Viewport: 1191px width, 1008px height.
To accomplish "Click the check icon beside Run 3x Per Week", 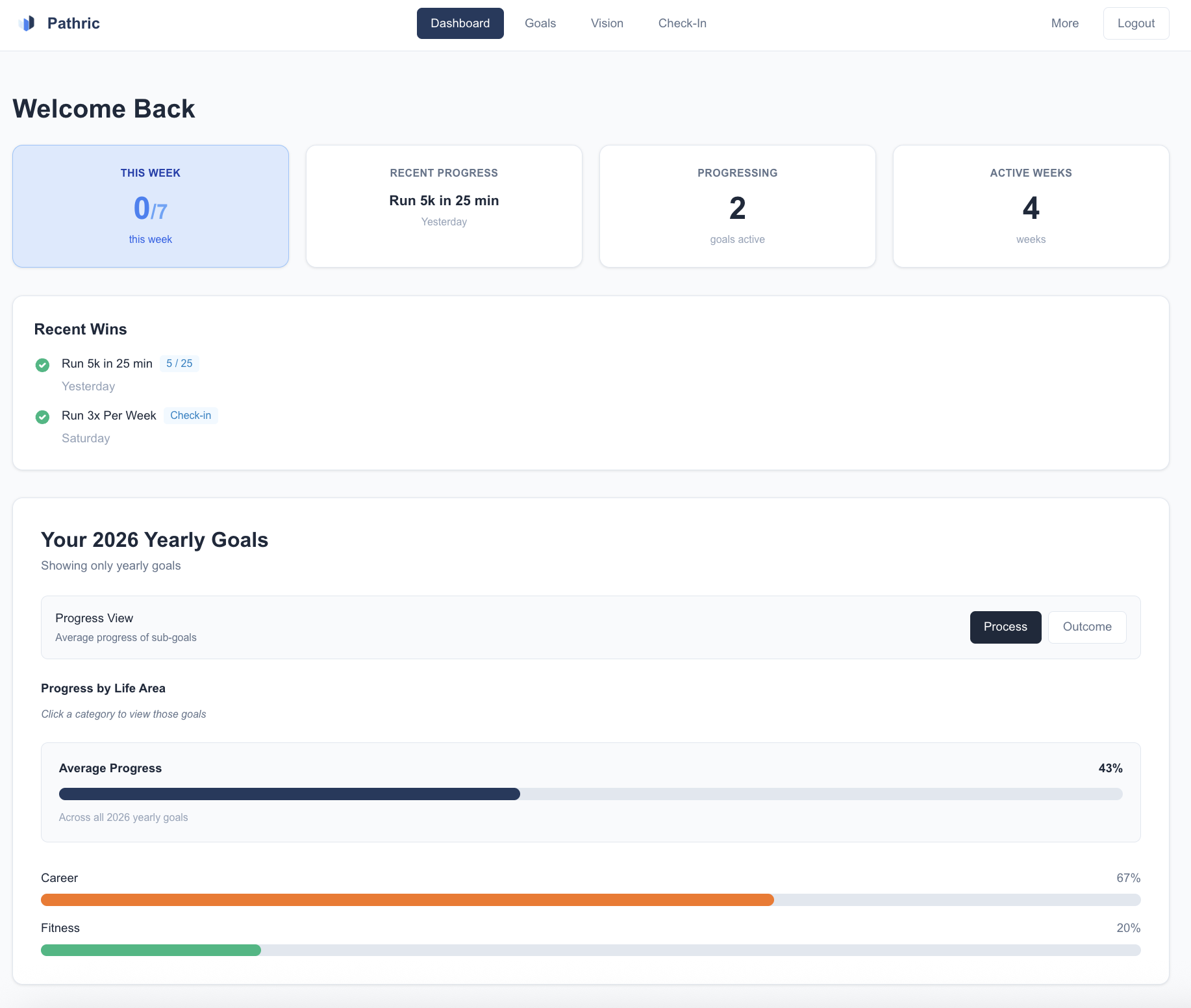I will click(x=42, y=417).
